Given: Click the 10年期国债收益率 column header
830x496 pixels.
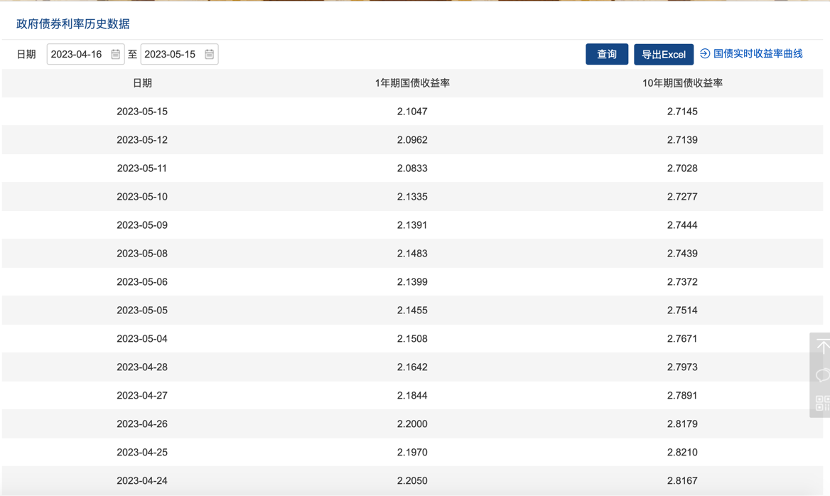Looking at the screenshot, I should tap(682, 83).
